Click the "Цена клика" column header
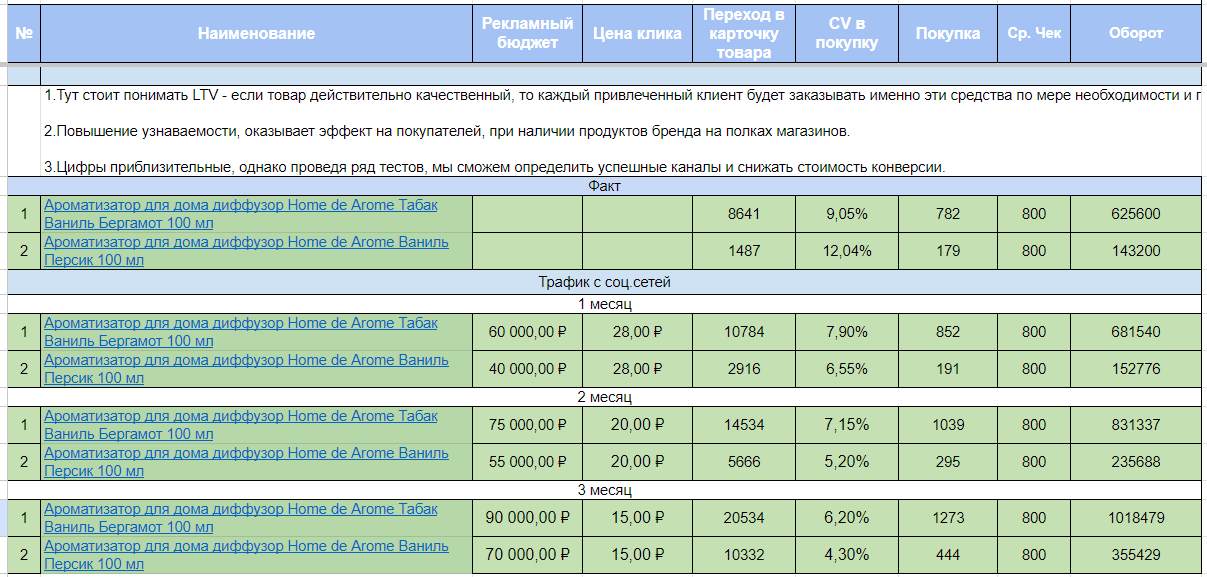The width and height of the screenshot is (1207, 577). 637,34
